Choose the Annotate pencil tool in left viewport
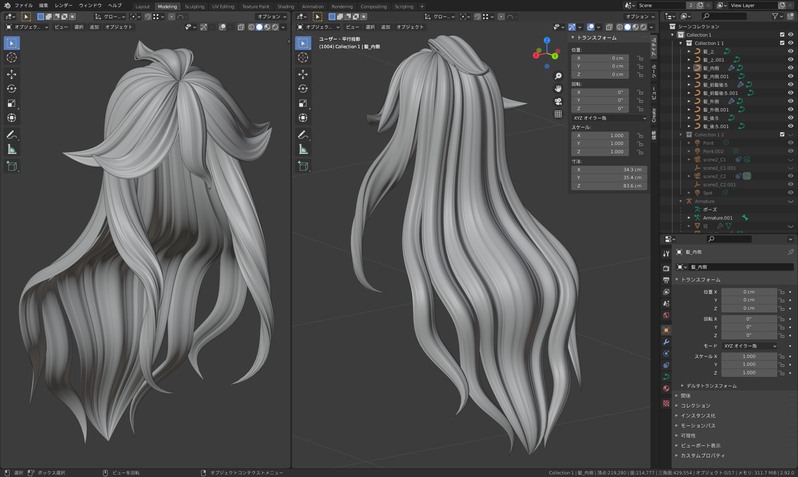Image resolution: width=798 pixels, height=477 pixels. (x=12, y=134)
